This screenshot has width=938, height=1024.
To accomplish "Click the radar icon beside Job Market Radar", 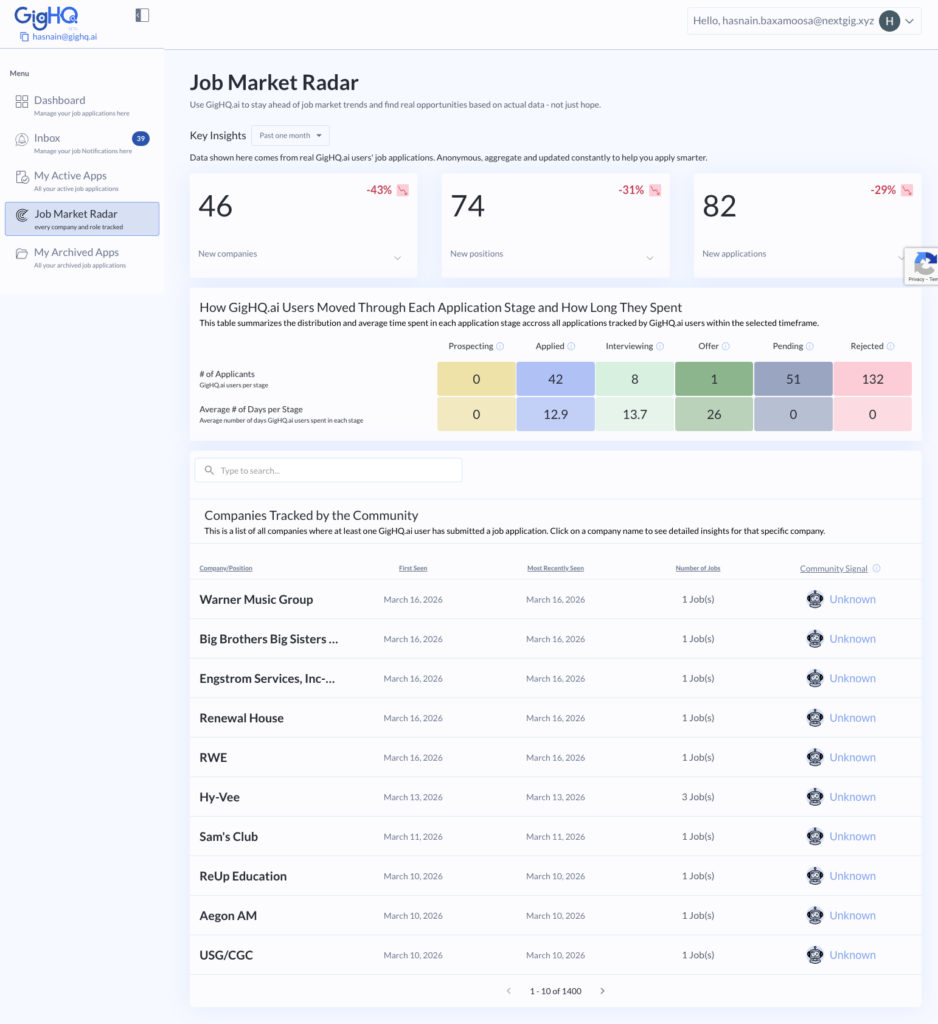I will pyautogui.click(x=22, y=214).
